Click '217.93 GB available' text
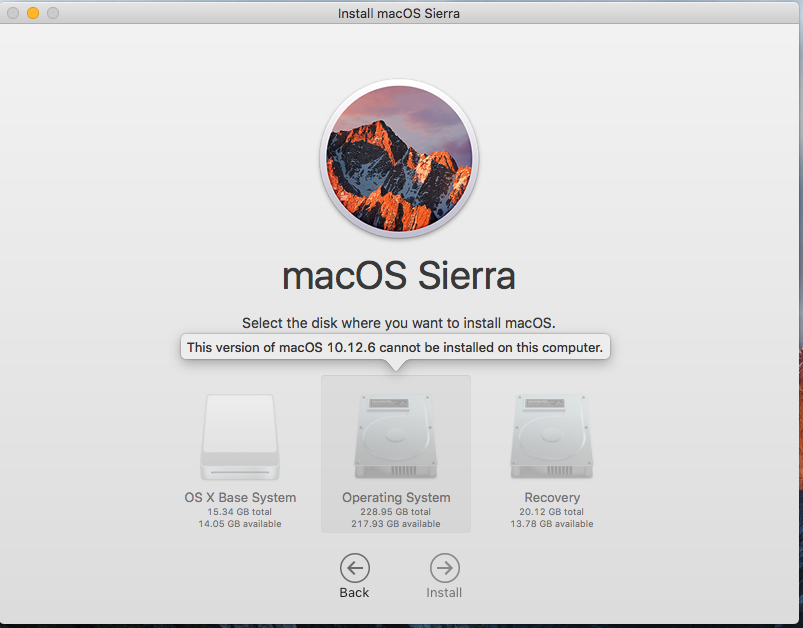Viewport: 803px width, 628px height. coord(395,524)
